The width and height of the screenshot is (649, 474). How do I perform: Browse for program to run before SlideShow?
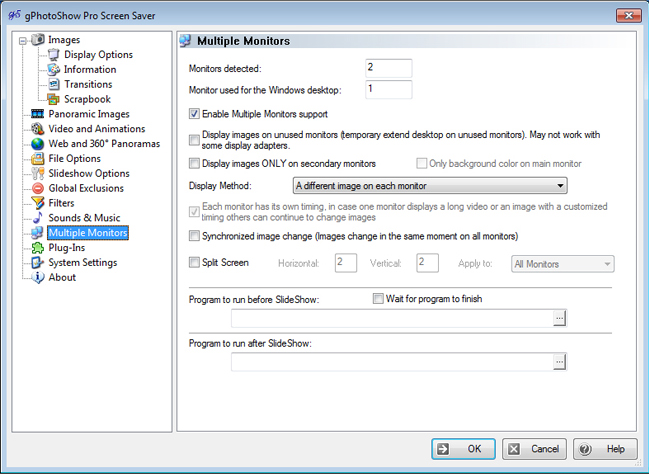tap(560, 318)
